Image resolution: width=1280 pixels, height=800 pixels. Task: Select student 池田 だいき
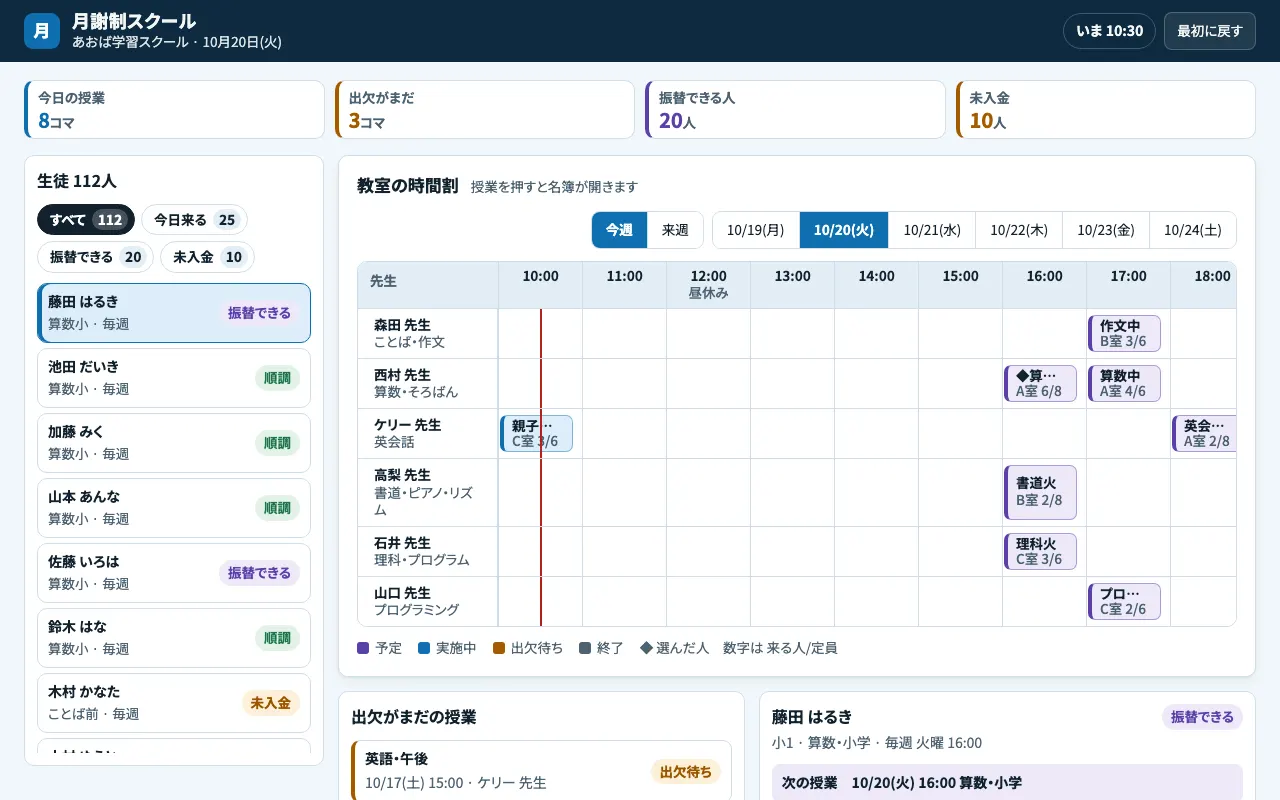click(x=174, y=378)
